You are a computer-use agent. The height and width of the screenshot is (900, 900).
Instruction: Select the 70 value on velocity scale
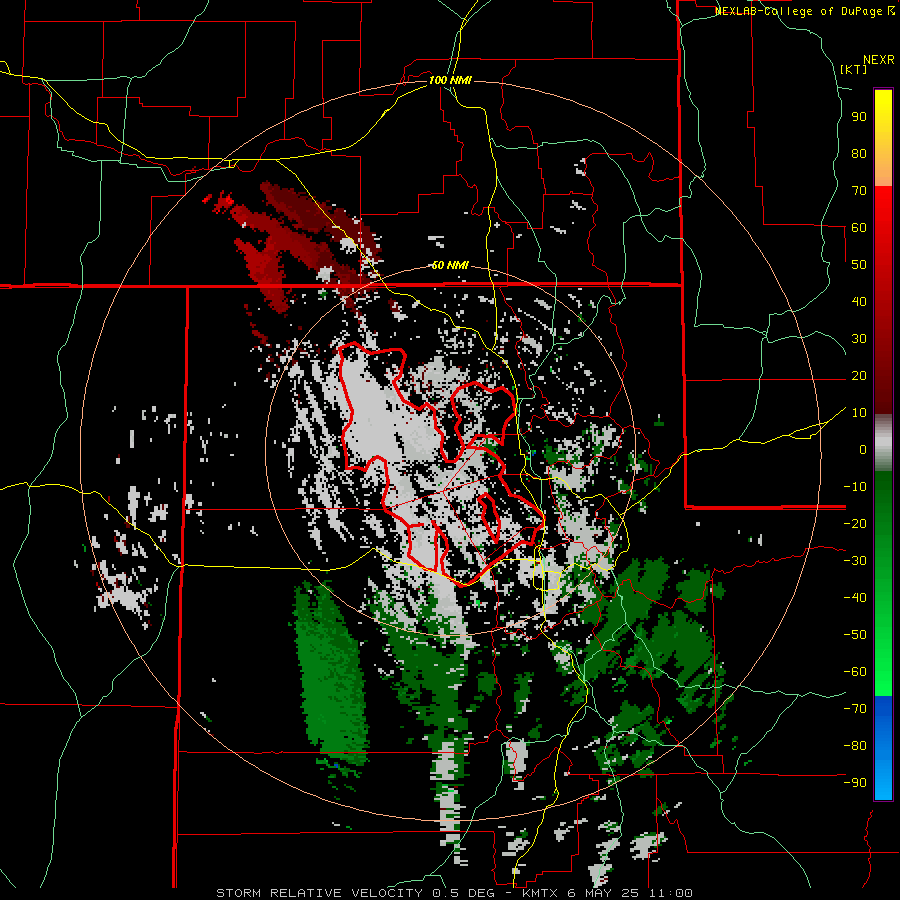(859, 191)
